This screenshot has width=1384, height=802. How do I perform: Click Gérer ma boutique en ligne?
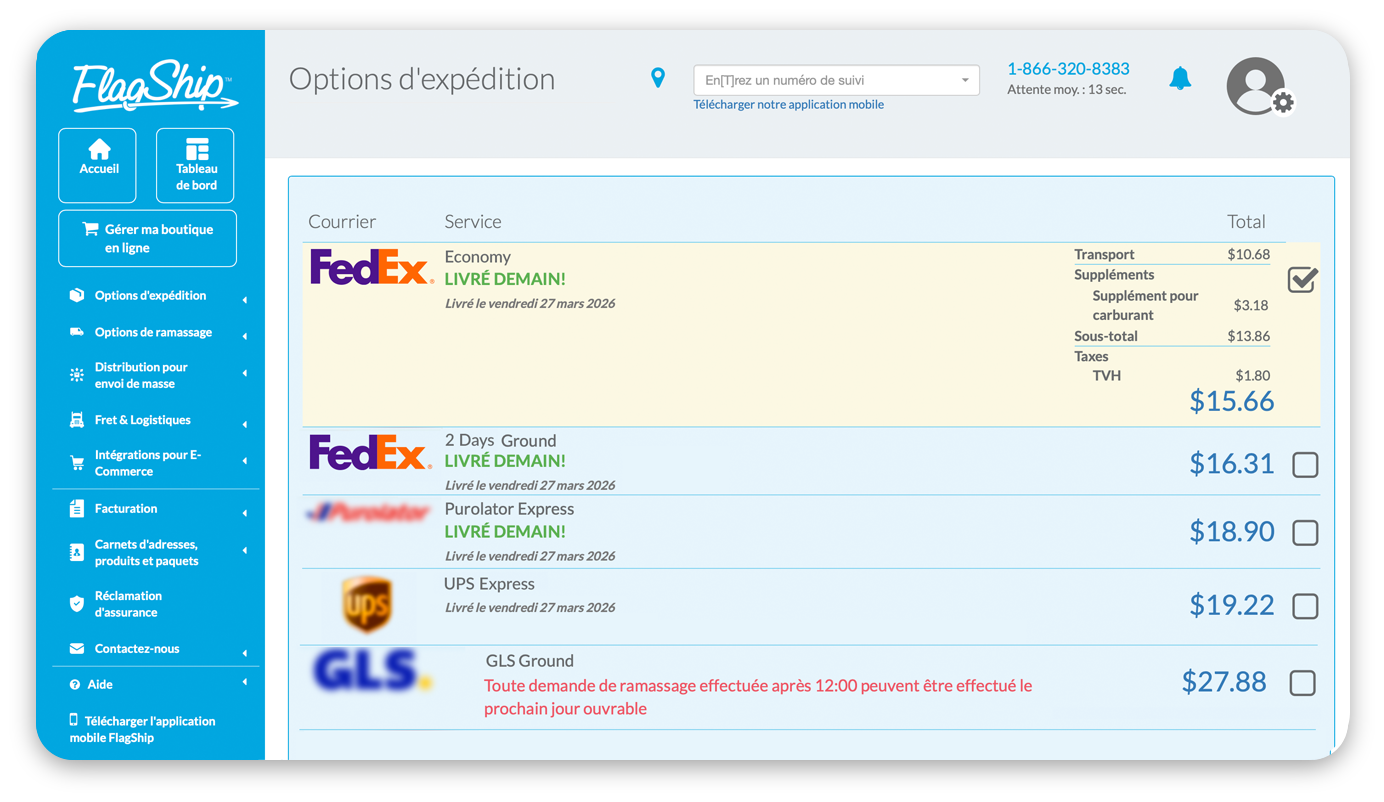pos(147,238)
